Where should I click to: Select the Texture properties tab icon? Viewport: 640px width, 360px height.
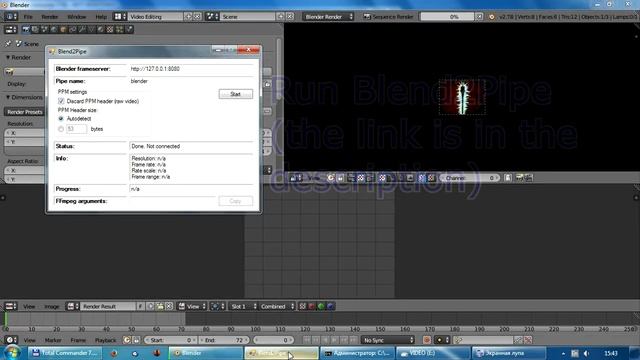click(x=110, y=29)
